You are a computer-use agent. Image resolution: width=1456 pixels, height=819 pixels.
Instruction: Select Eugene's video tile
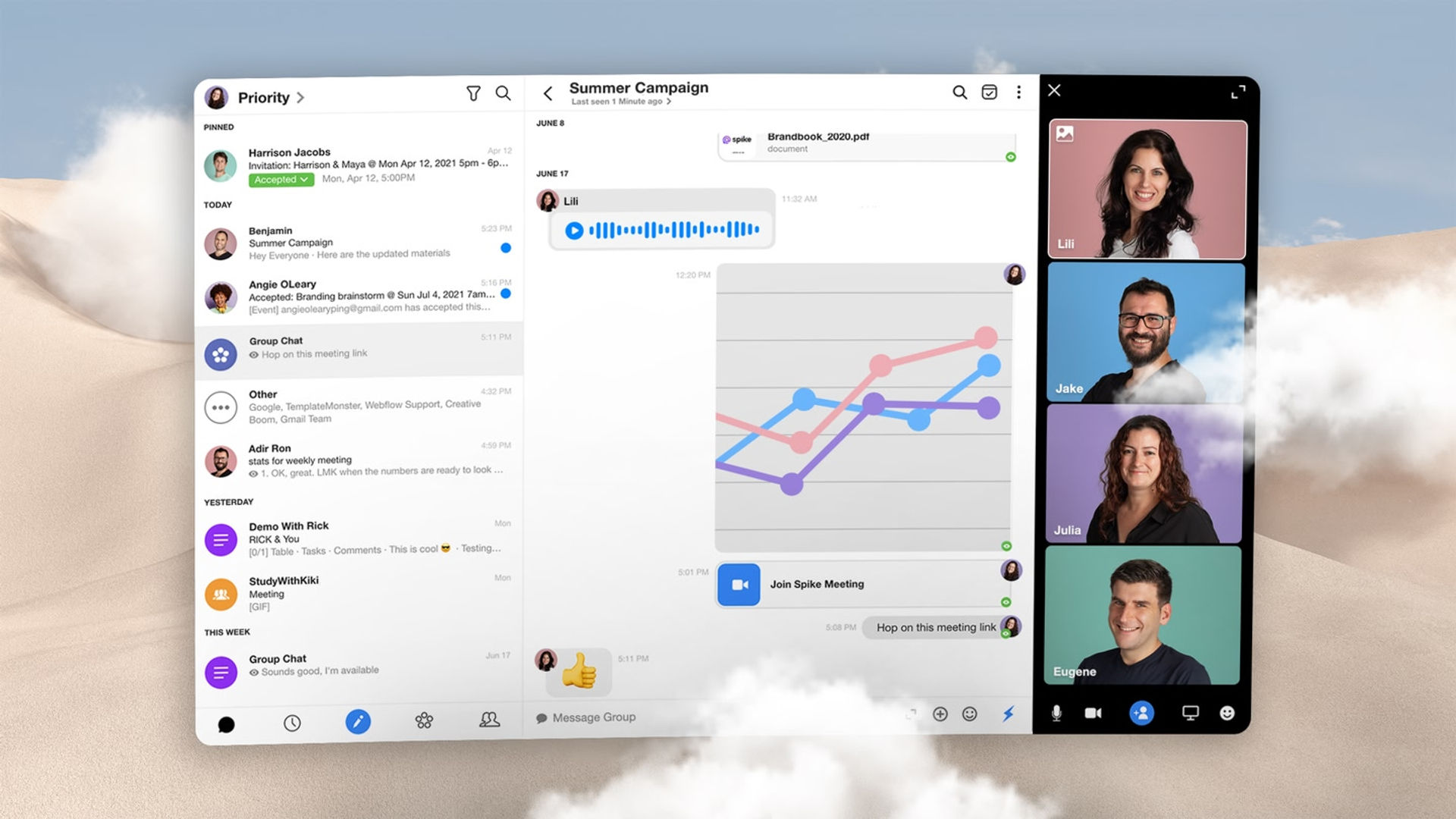pyautogui.click(x=1143, y=615)
